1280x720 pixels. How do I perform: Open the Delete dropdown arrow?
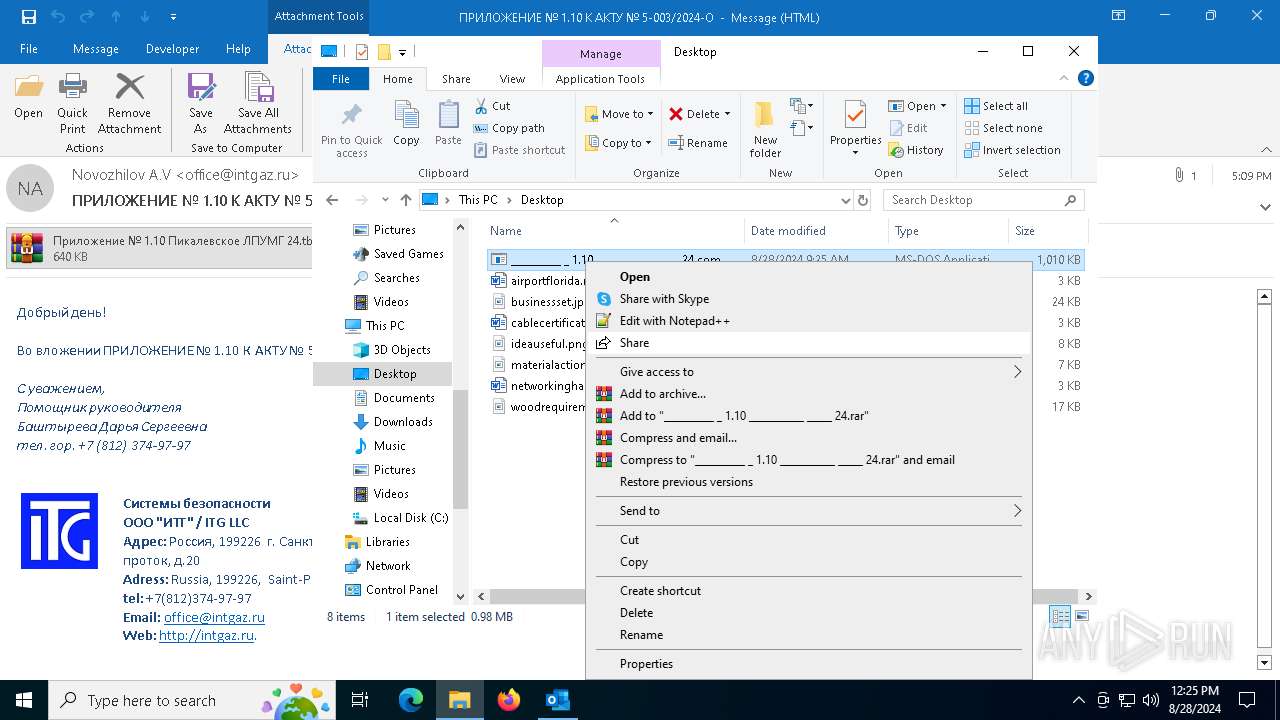tap(727, 114)
